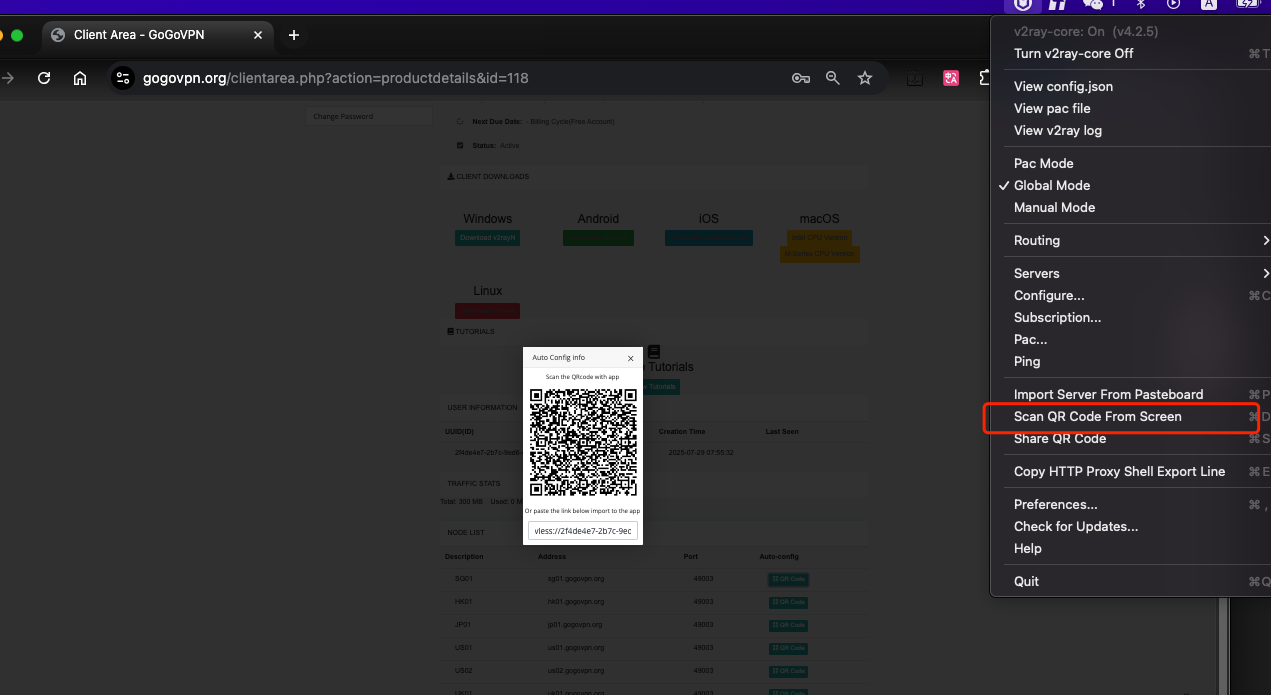Click Download v2rayN under Windows
The width and height of the screenshot is (1271, 695).
[x=488, y=238]
